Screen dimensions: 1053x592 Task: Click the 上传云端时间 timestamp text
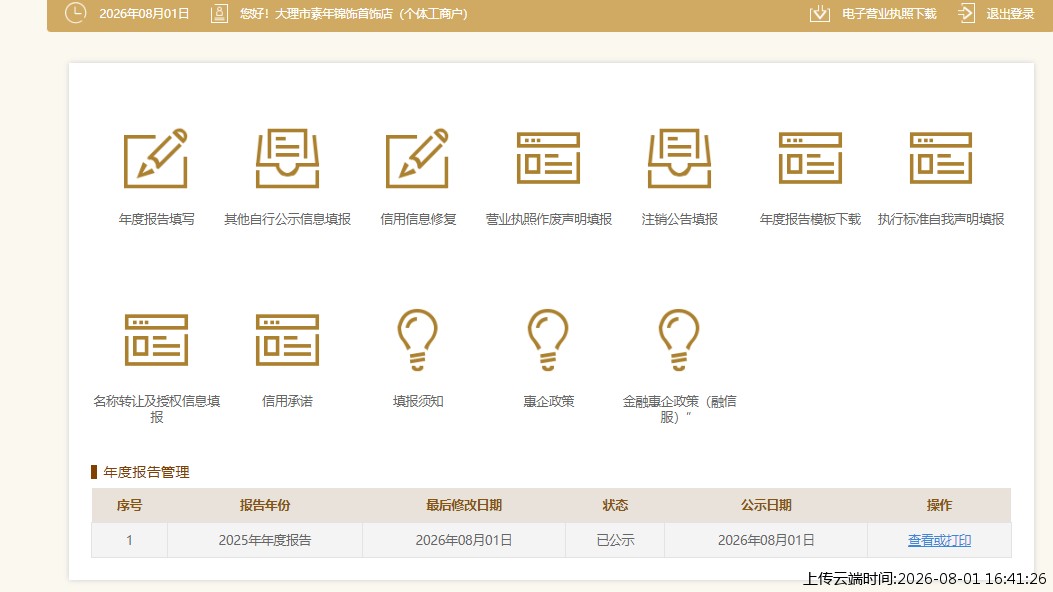click(925, 579)
